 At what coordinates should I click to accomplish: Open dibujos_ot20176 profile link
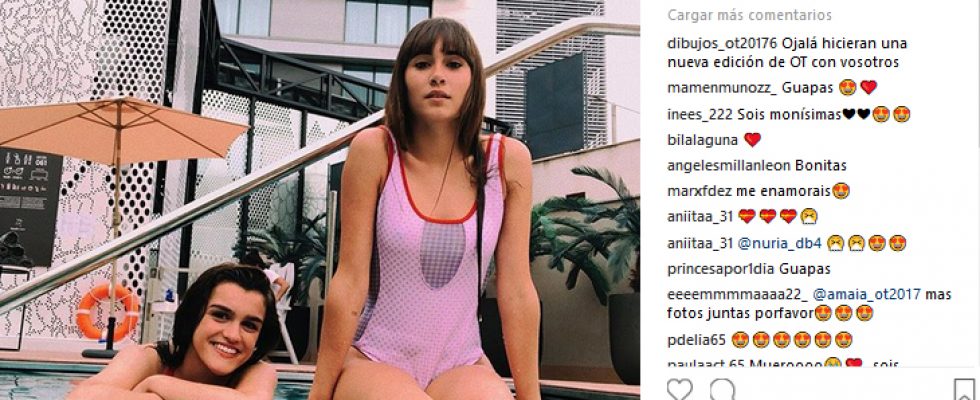pyautogui.click(x=722, y=44)
